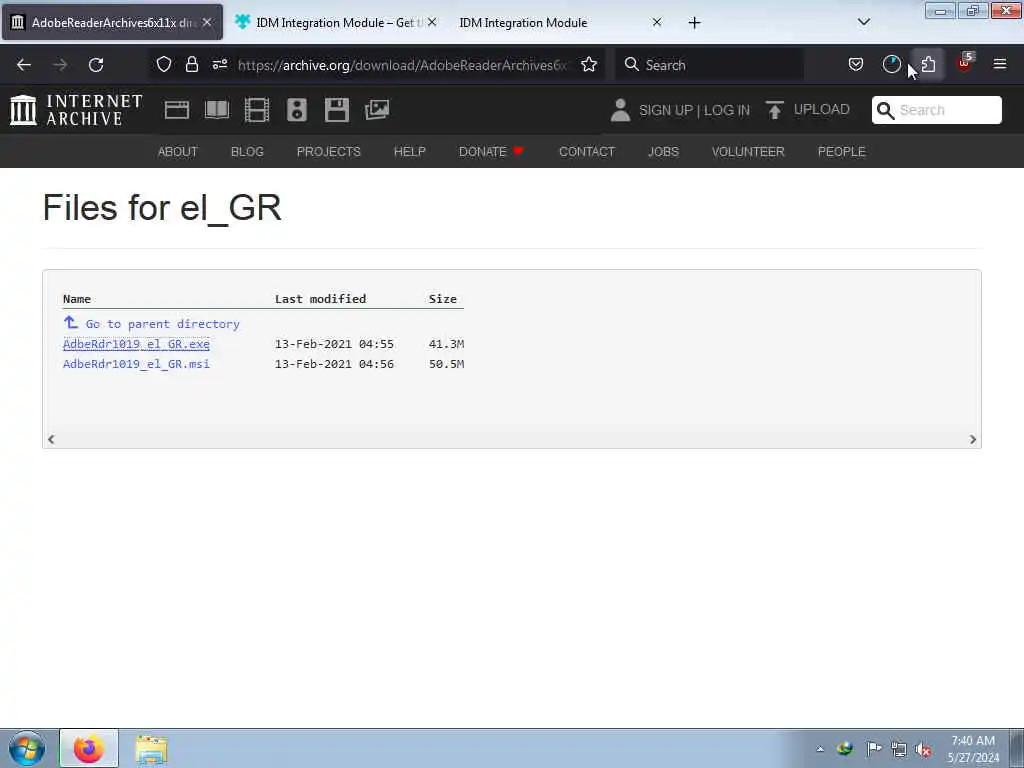Open DONATE in the navigation bar
The image size is (1024, 768).
[x=491, y=152]
